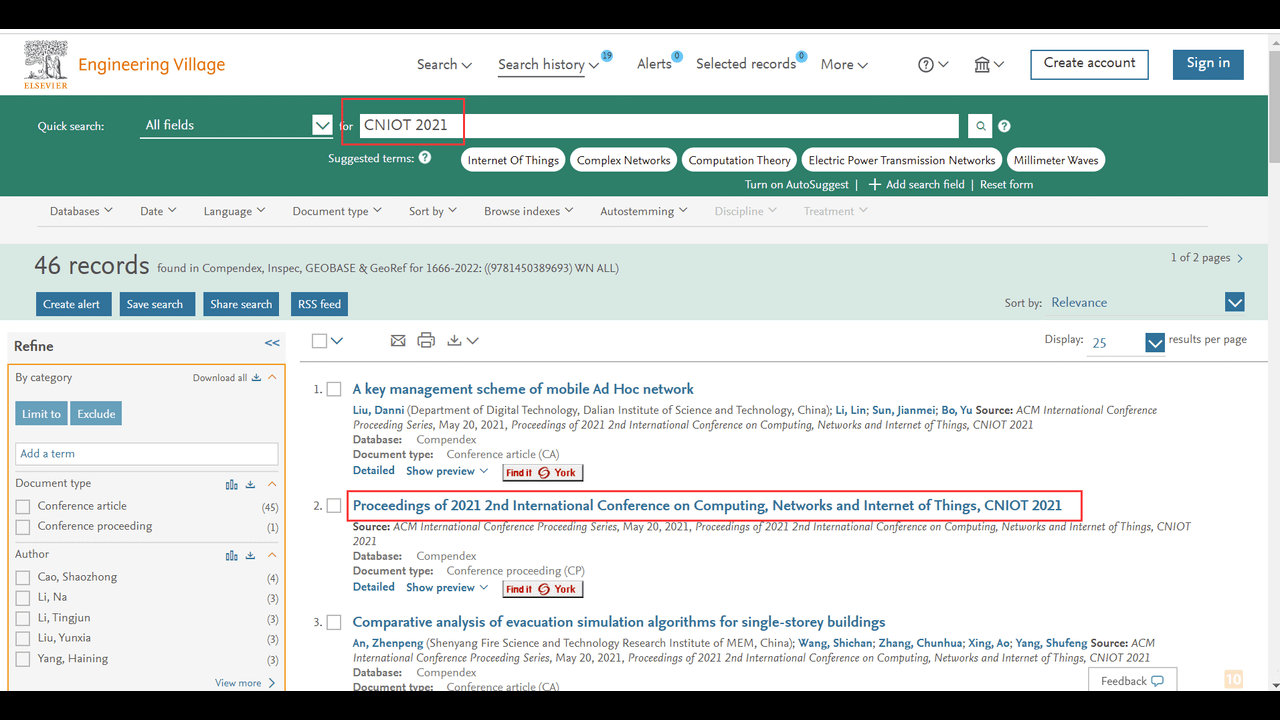Open the Databases filter dropdown
1280x720 pixels.
tap(81, 211)
